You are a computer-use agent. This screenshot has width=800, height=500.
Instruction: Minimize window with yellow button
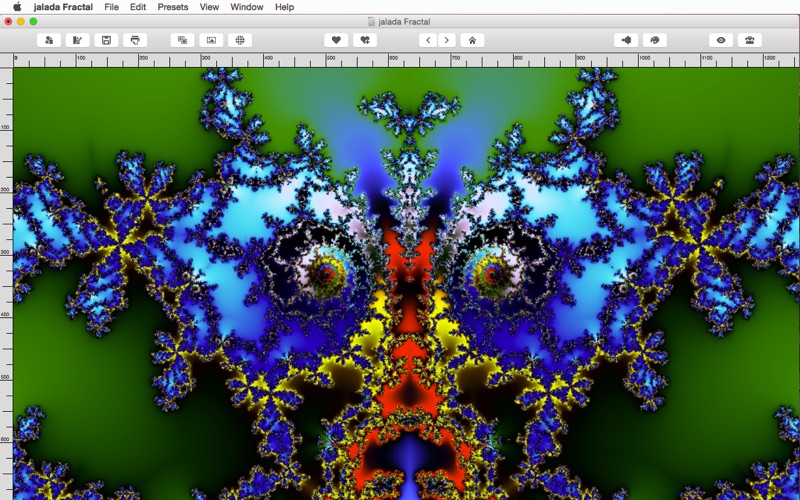[21, 21]
